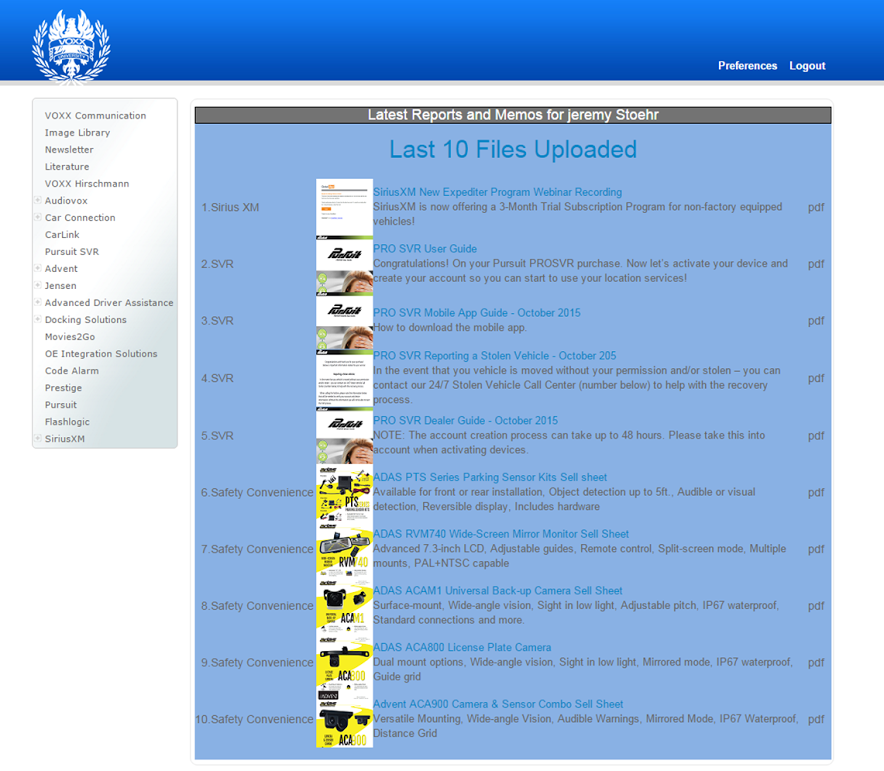Image resolution: width=884 pixels, height=771 pixels.
Task: Click pdf for PRO SVR Dealer Guide row
Action: (x=816, y=436)
